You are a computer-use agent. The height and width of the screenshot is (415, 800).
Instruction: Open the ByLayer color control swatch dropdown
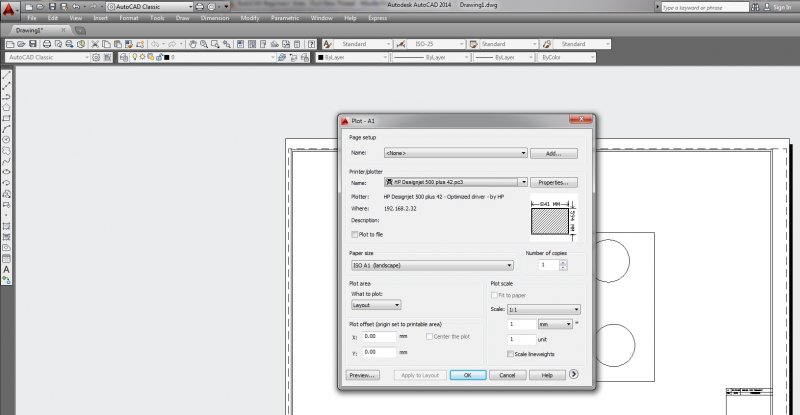click(x=352, y=57)
